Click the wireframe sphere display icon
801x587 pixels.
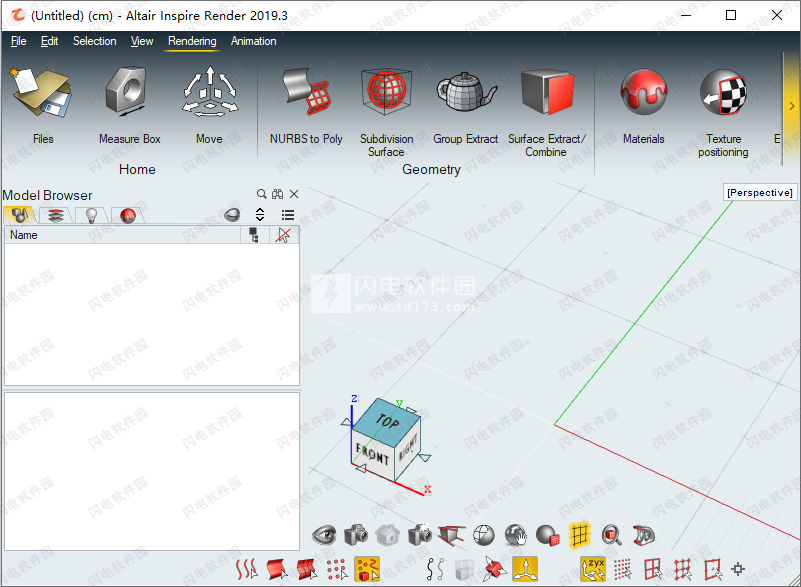click(x=484, y=535)
